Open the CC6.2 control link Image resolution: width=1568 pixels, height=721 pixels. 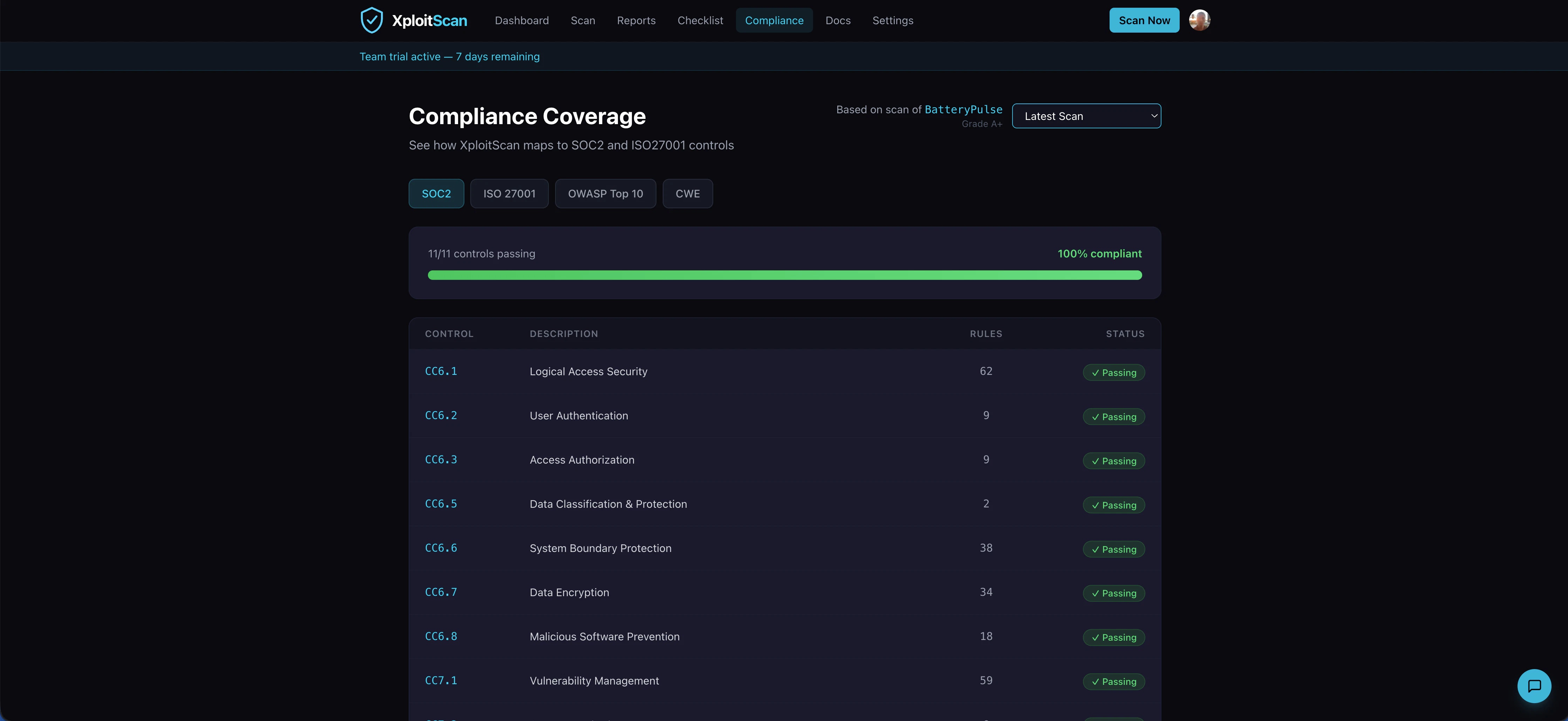(441, 415)
